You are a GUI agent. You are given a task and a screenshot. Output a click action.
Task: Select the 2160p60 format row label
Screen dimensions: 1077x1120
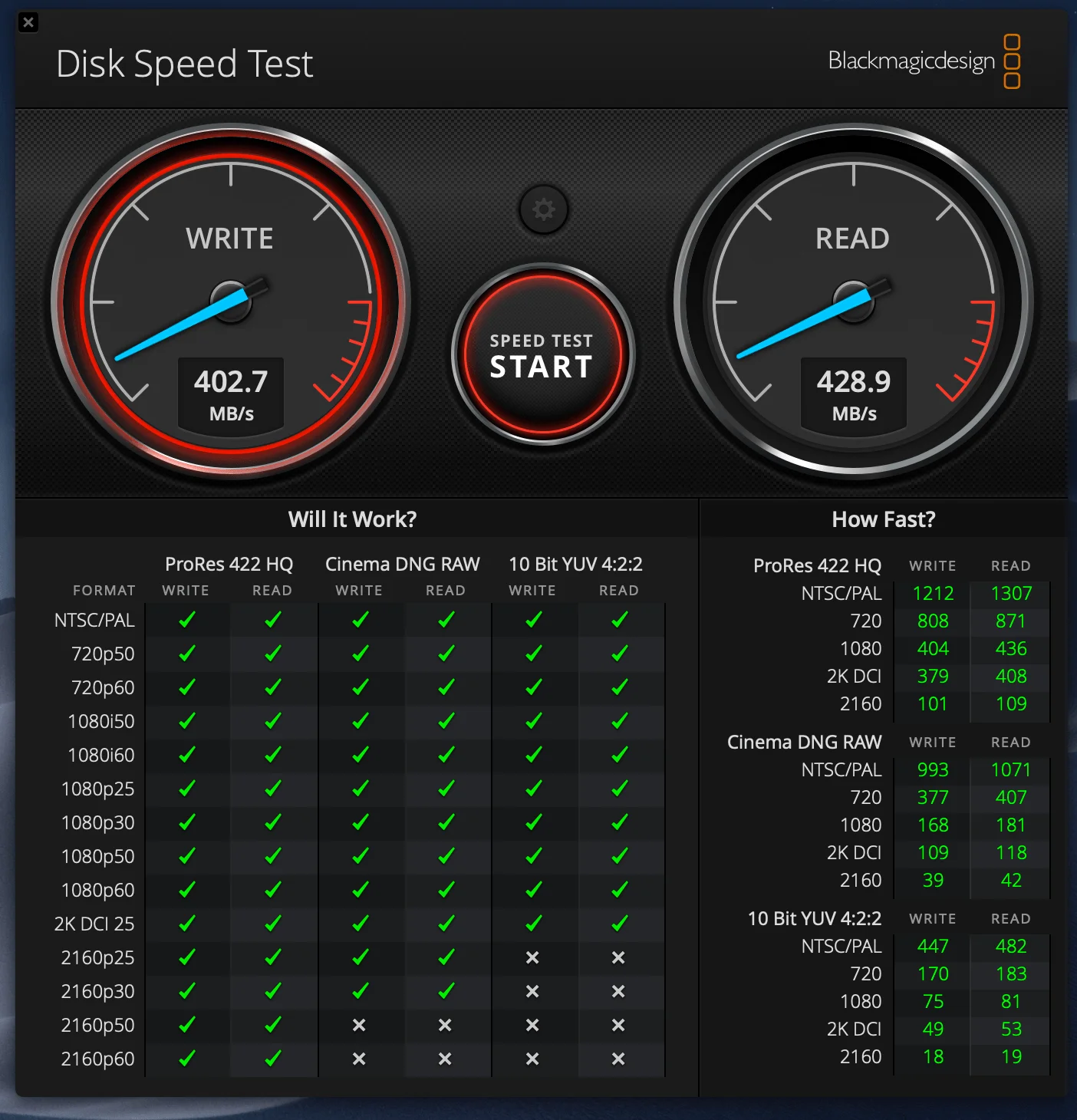[x=98, y=1059]
